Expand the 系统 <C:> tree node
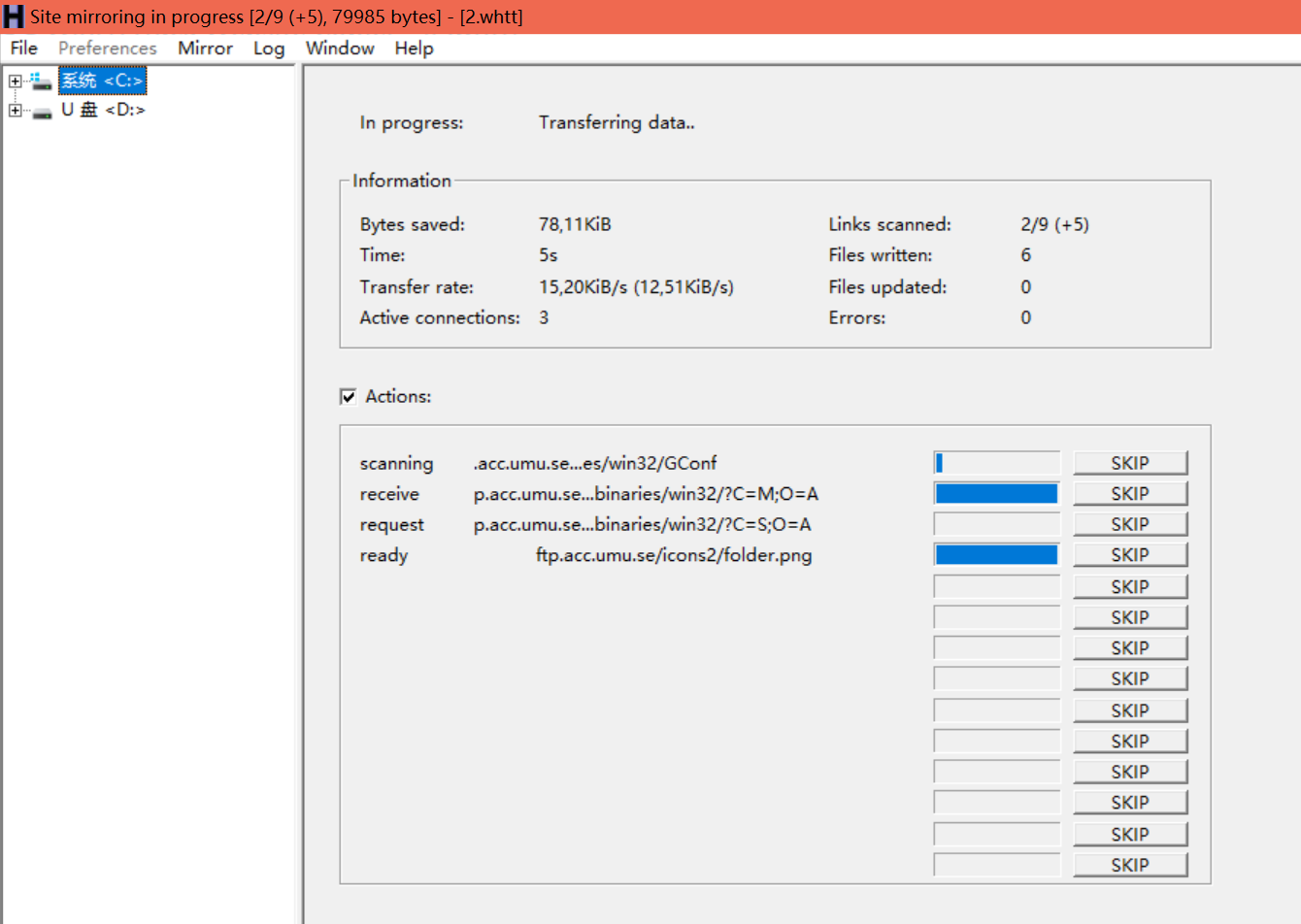Screen dimensions: 1301x924 pyautogui.click(x=15, y=81)
